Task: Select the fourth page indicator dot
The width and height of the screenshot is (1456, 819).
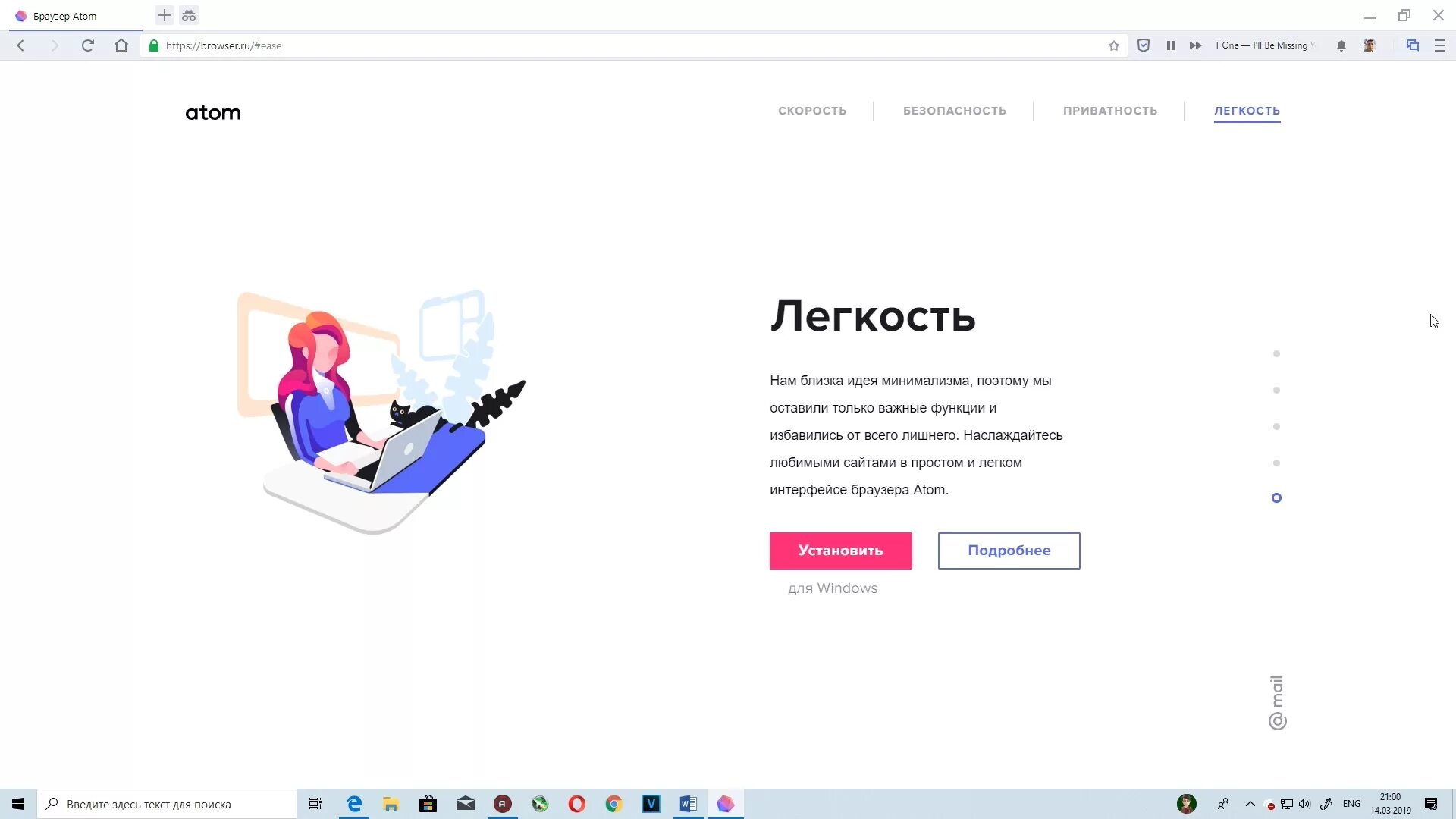Action: (1276, 463)
